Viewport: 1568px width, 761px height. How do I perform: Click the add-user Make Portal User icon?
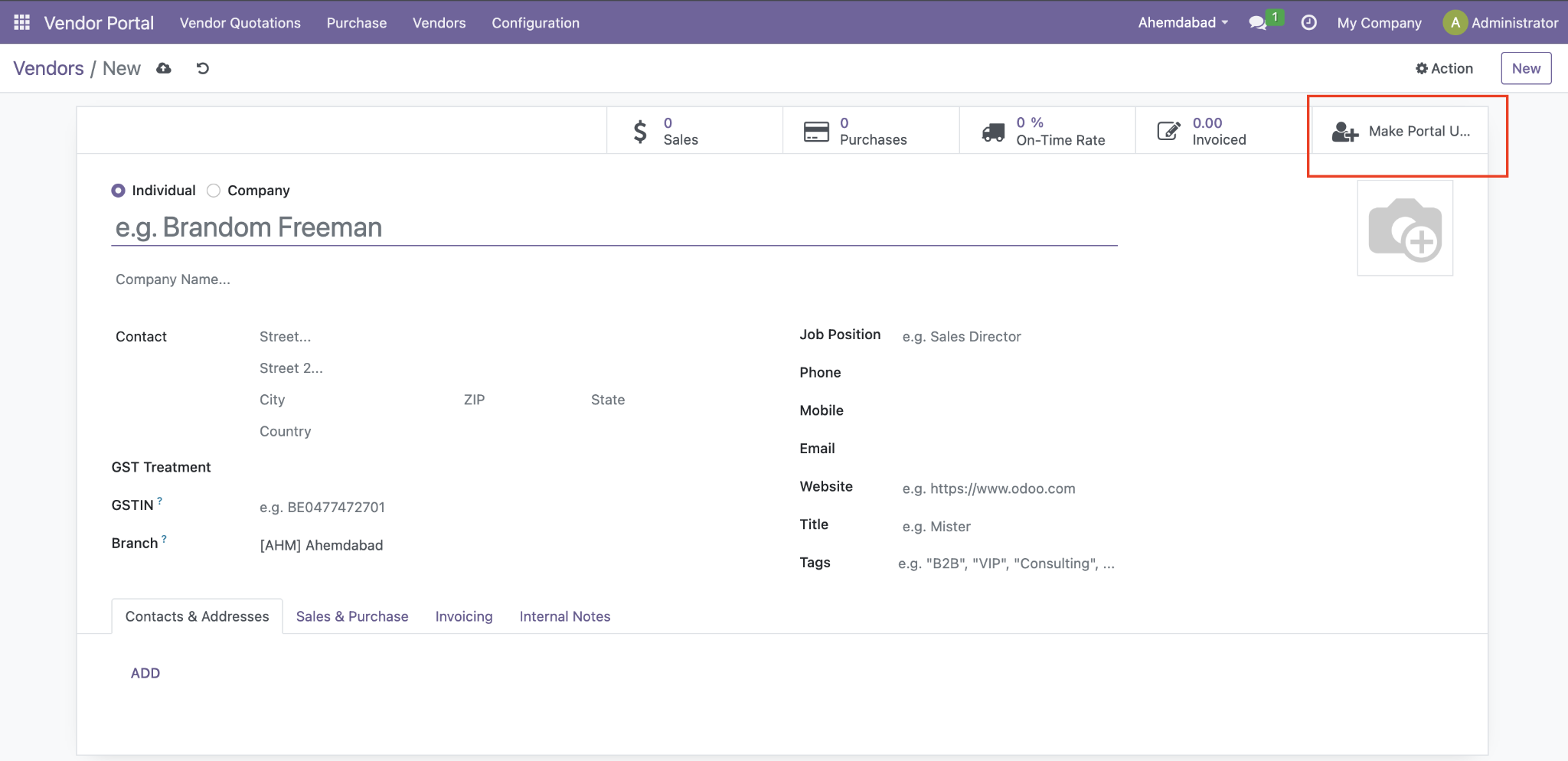point(1345,132)
